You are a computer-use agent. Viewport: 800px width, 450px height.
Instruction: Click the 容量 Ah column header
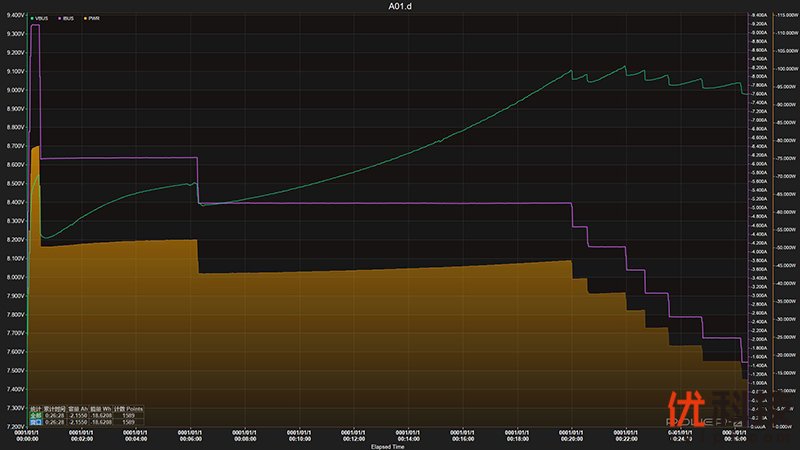tap(77, 408)
